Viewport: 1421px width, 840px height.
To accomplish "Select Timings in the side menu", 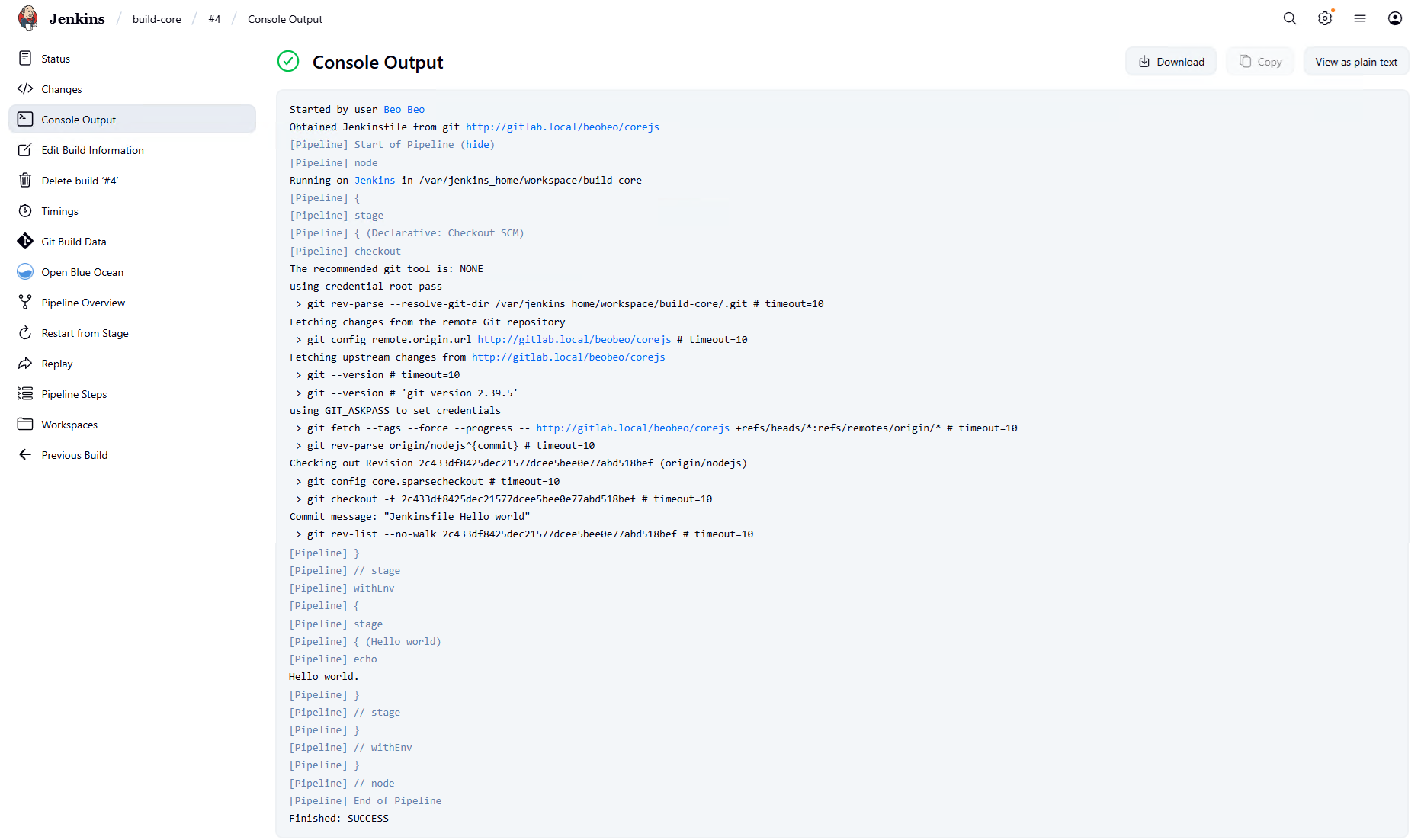I will point(59,211).
